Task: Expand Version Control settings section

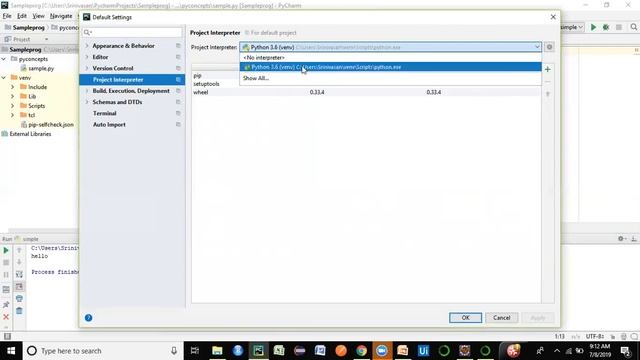Action: pos(87,68)
